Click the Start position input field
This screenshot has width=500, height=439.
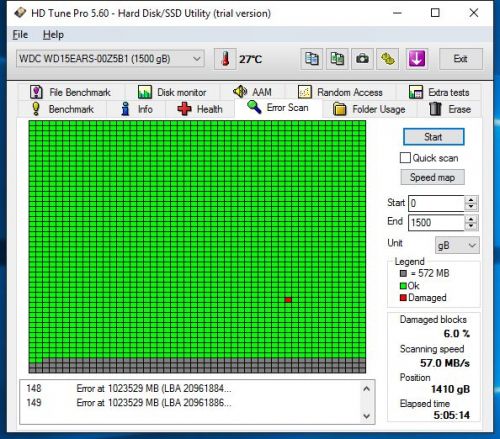point(436,203)
